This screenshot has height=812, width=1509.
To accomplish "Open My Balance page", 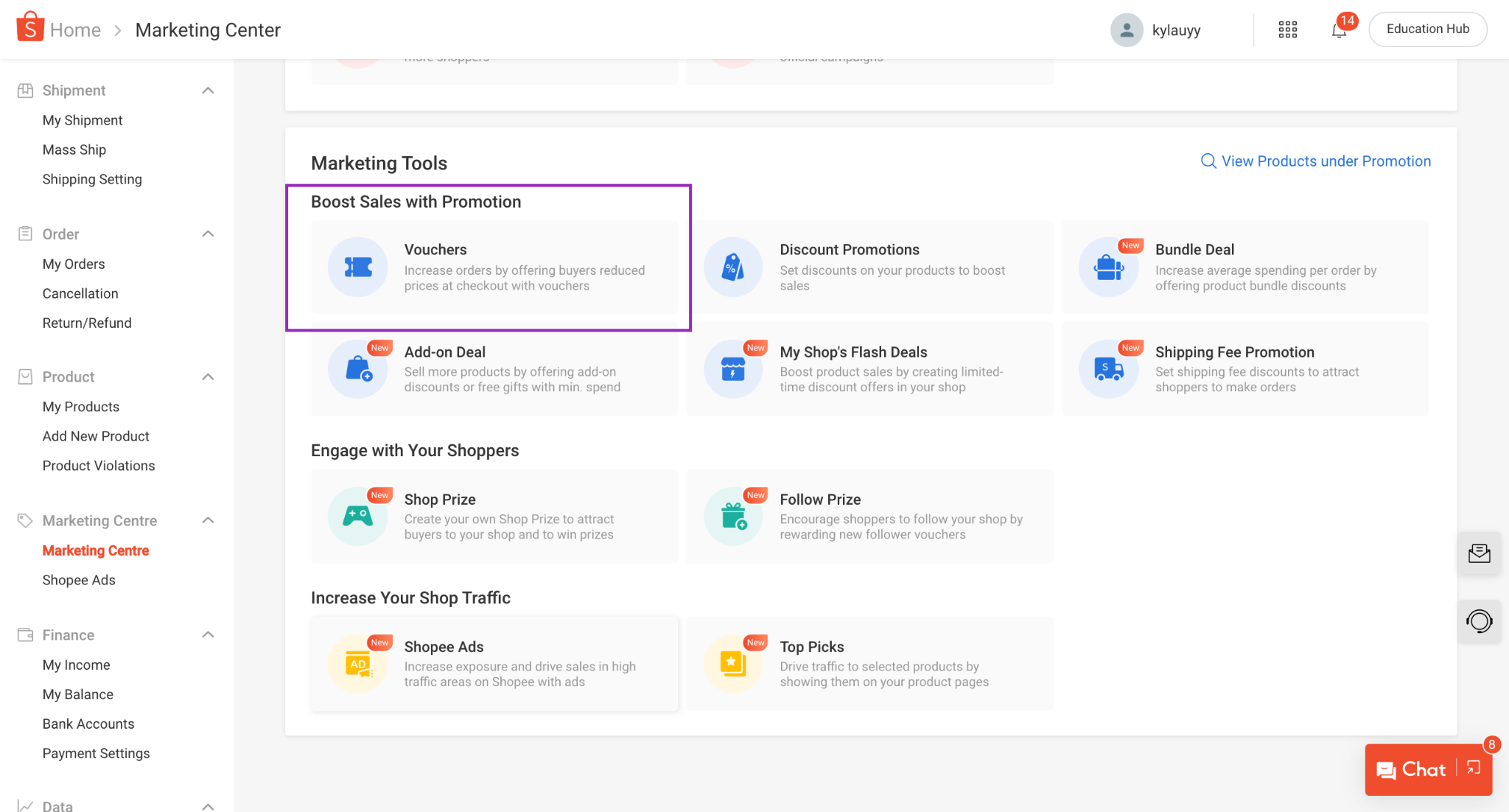I will [x=78, y=694].
